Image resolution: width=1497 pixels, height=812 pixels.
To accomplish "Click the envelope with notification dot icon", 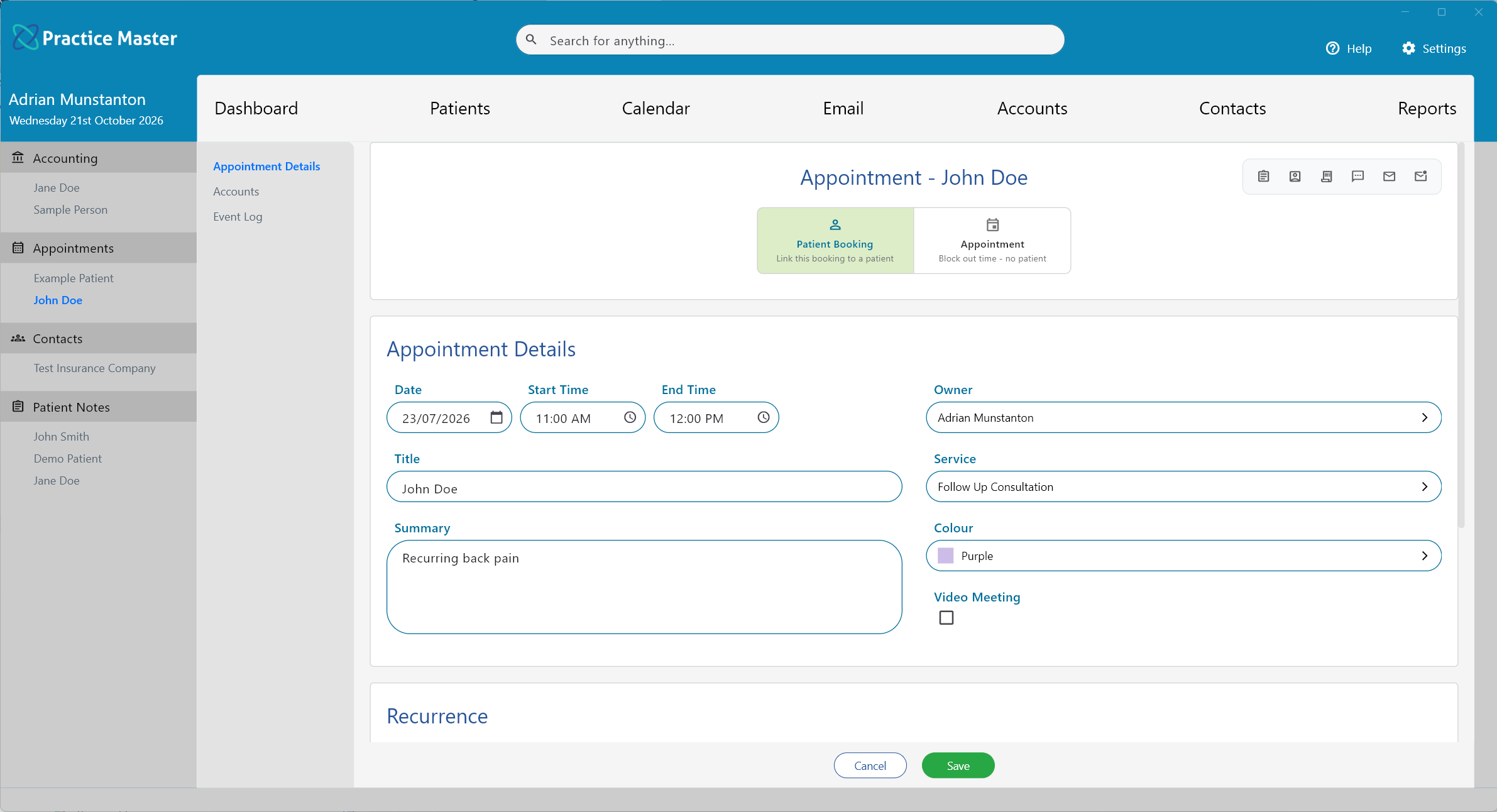I will click(1420, 177).
